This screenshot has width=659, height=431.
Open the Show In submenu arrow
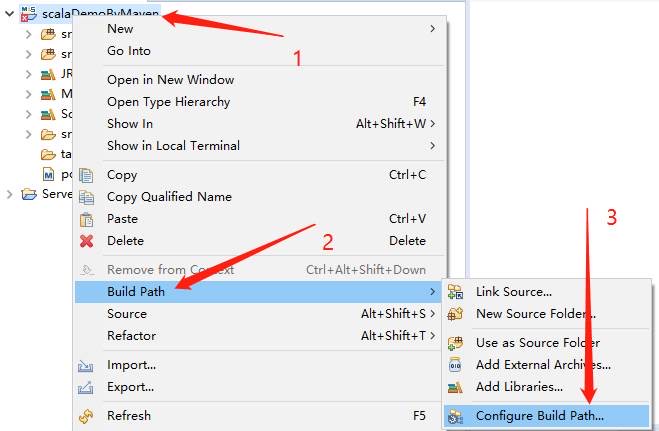[432, 124]
